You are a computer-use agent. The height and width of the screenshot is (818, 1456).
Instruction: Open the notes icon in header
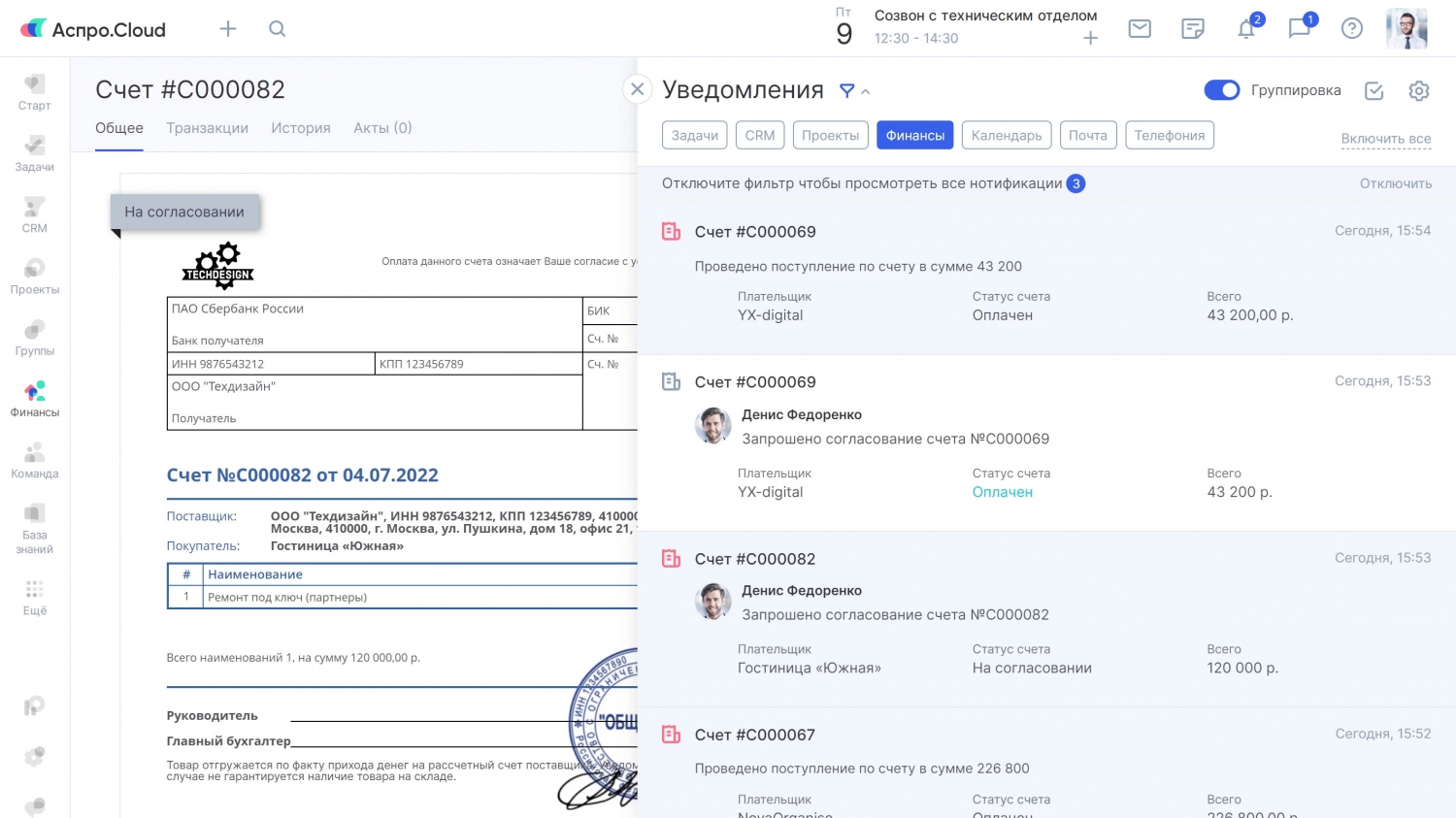1193,29
